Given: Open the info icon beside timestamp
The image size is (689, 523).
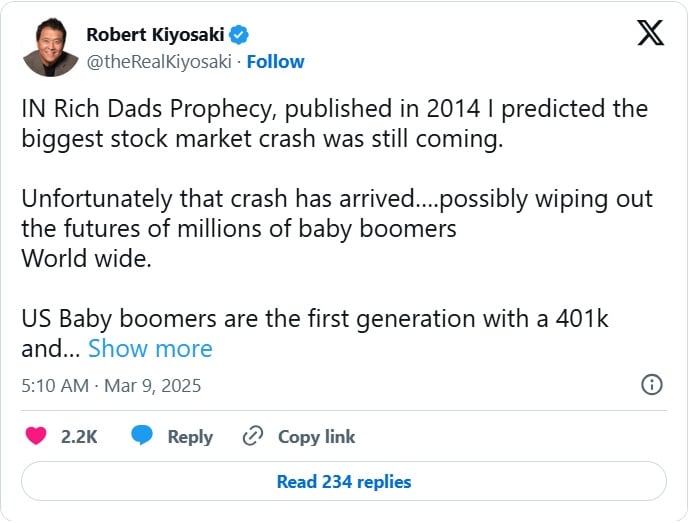Looking at the screenshot, I should [651, 384].
